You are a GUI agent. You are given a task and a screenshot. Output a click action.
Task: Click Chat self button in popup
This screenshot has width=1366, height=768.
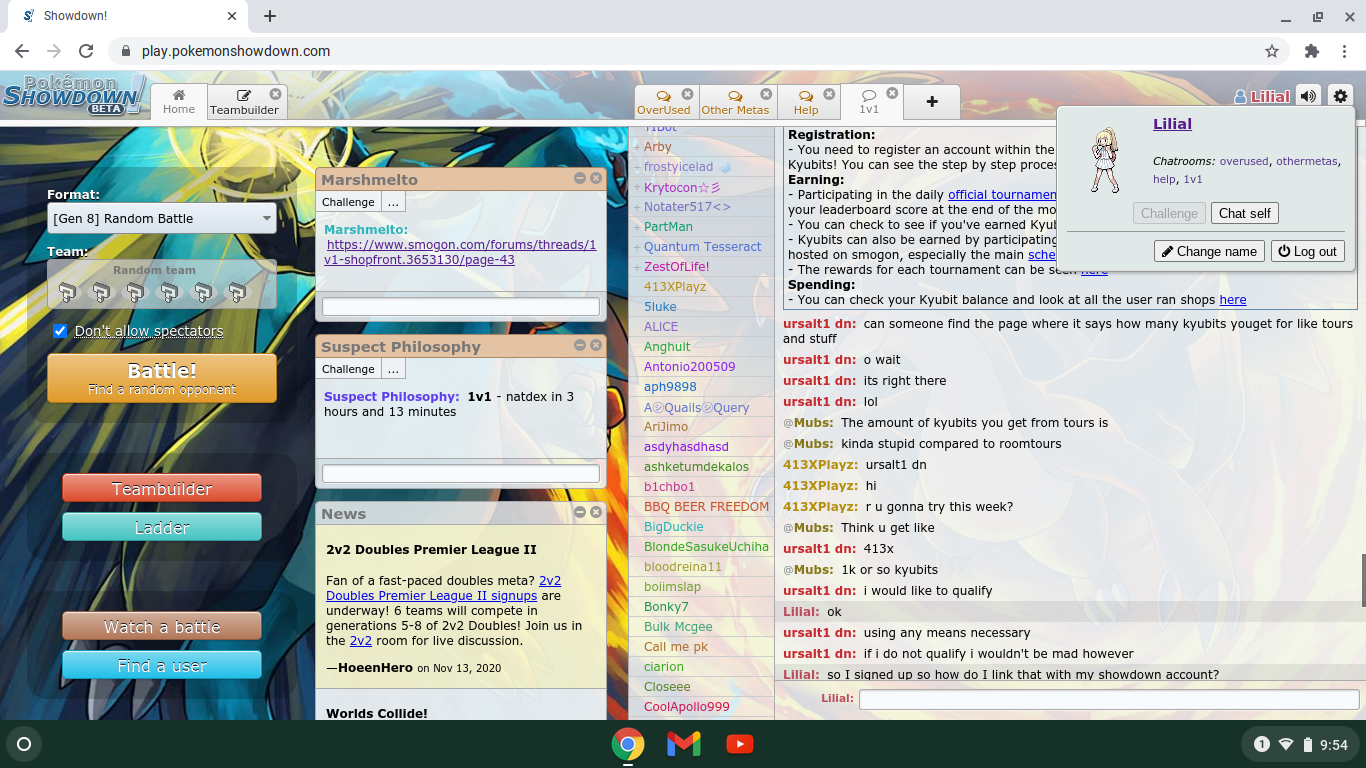click(1245, 213)
